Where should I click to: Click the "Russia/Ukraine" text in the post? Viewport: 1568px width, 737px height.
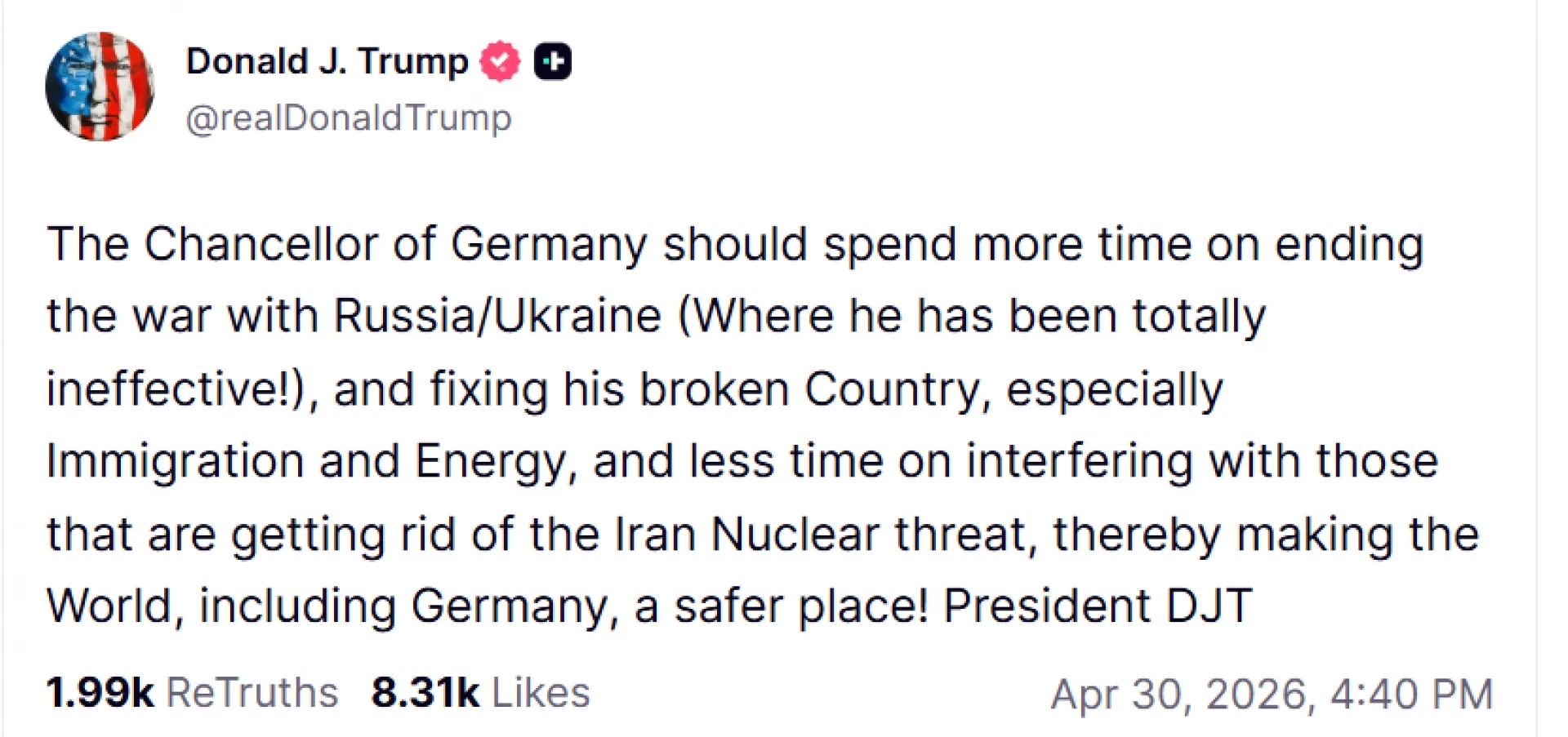pos(497,317)
